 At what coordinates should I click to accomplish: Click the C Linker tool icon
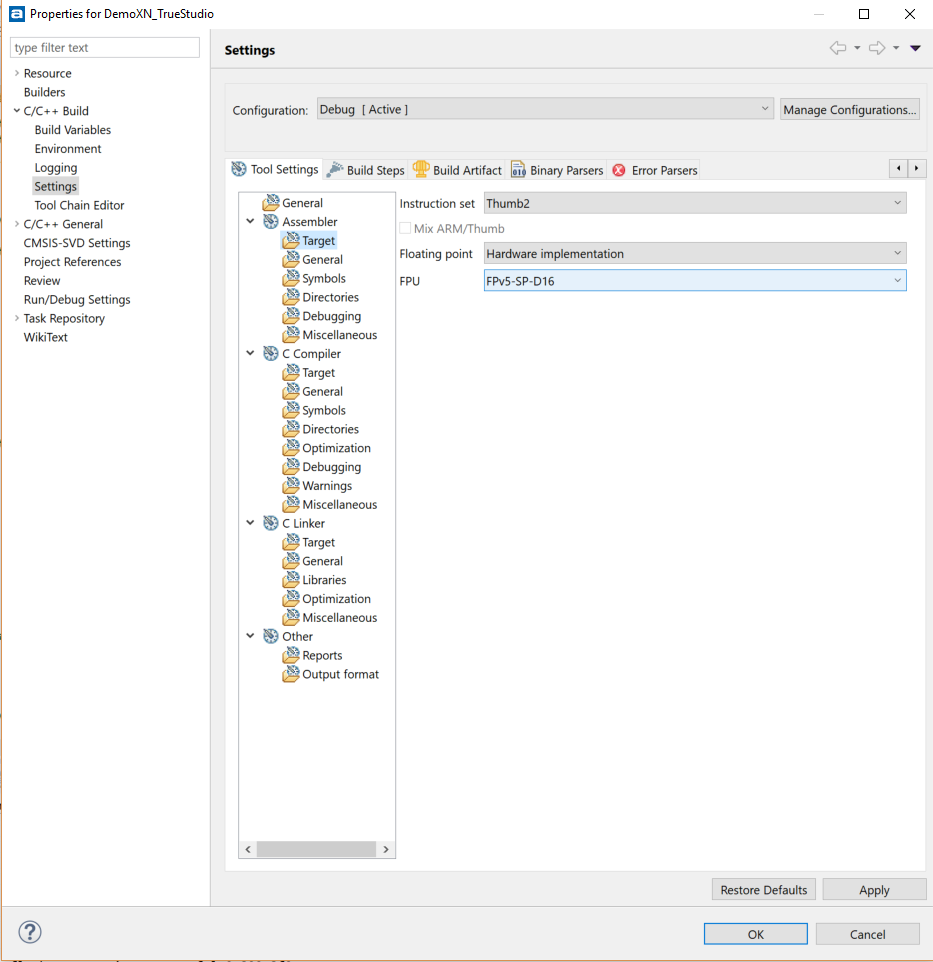click(x=271, y=523)
